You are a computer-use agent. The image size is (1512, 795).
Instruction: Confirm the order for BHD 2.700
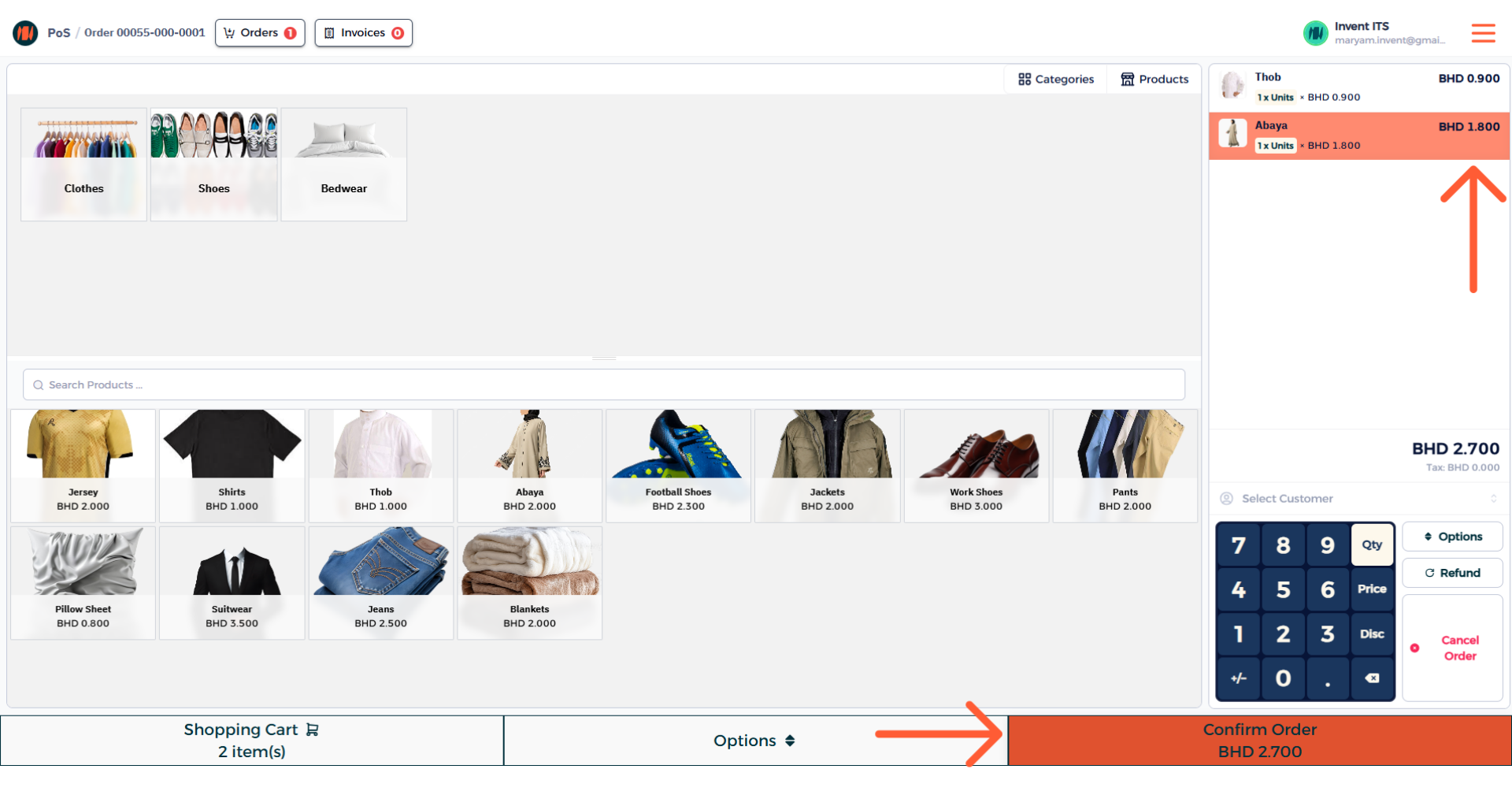point(1259,741)
